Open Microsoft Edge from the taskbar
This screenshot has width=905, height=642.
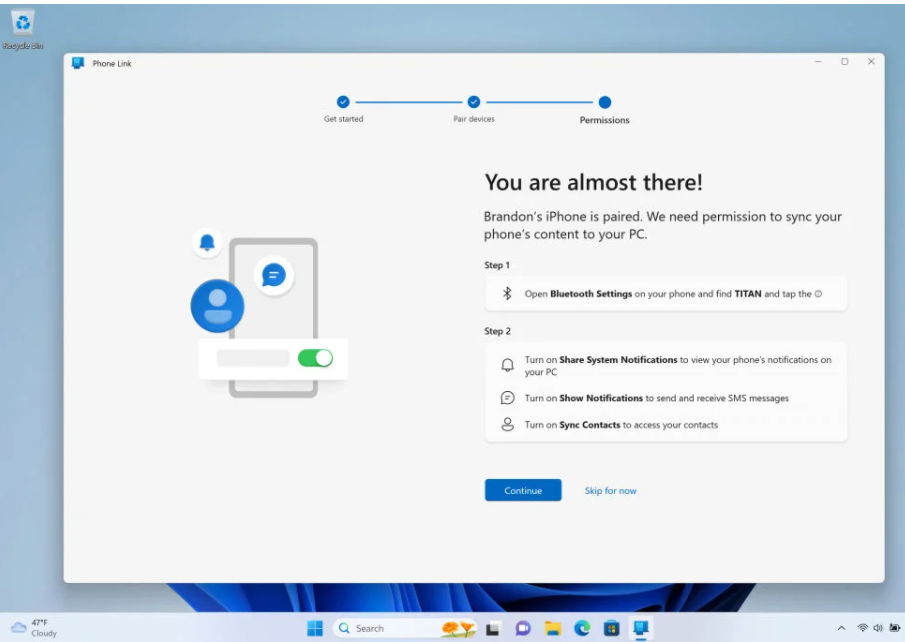click(581, 628)
